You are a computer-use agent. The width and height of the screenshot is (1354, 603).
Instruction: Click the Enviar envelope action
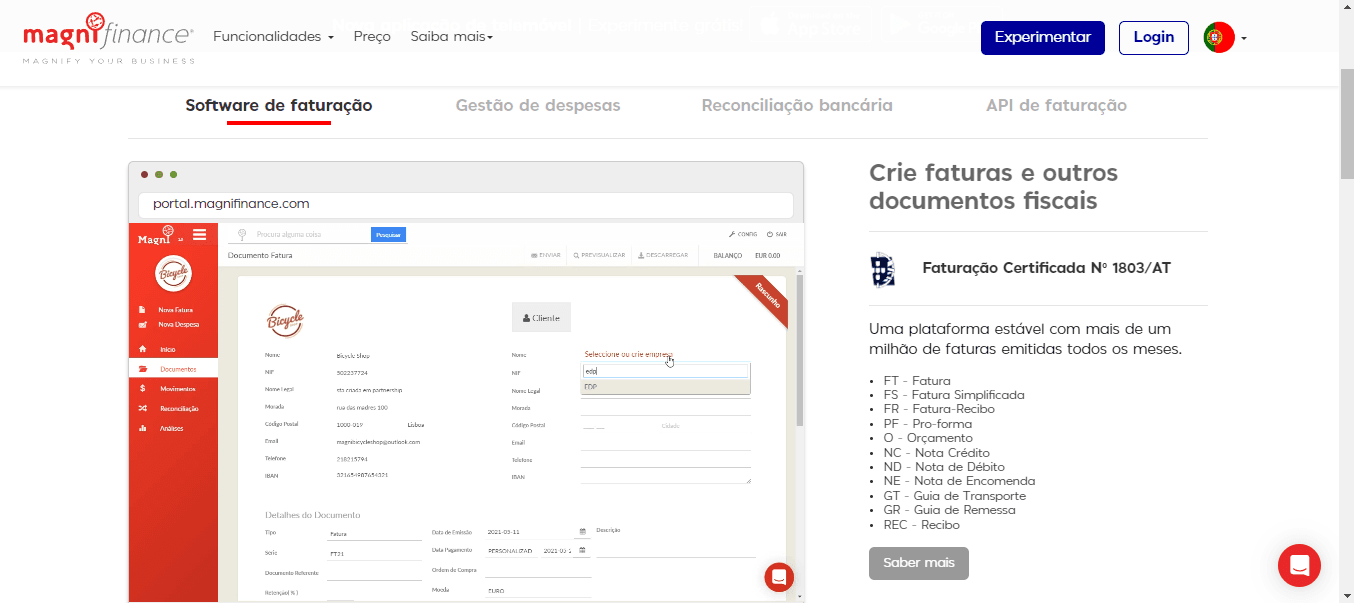545,255
